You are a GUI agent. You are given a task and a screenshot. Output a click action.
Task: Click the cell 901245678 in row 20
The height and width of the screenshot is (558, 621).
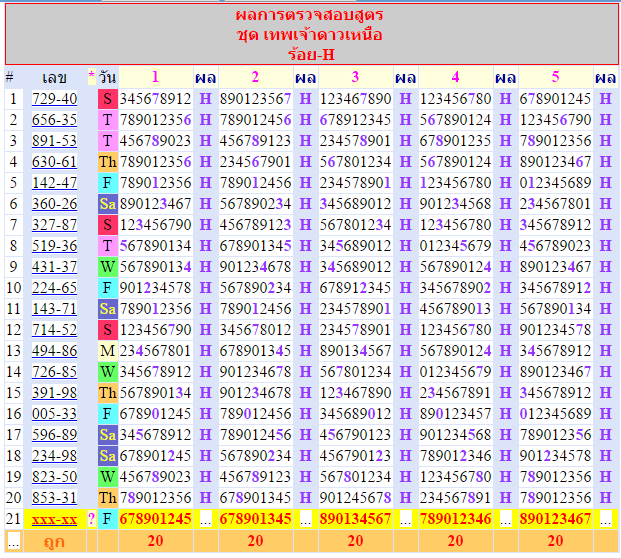(356, 498)
